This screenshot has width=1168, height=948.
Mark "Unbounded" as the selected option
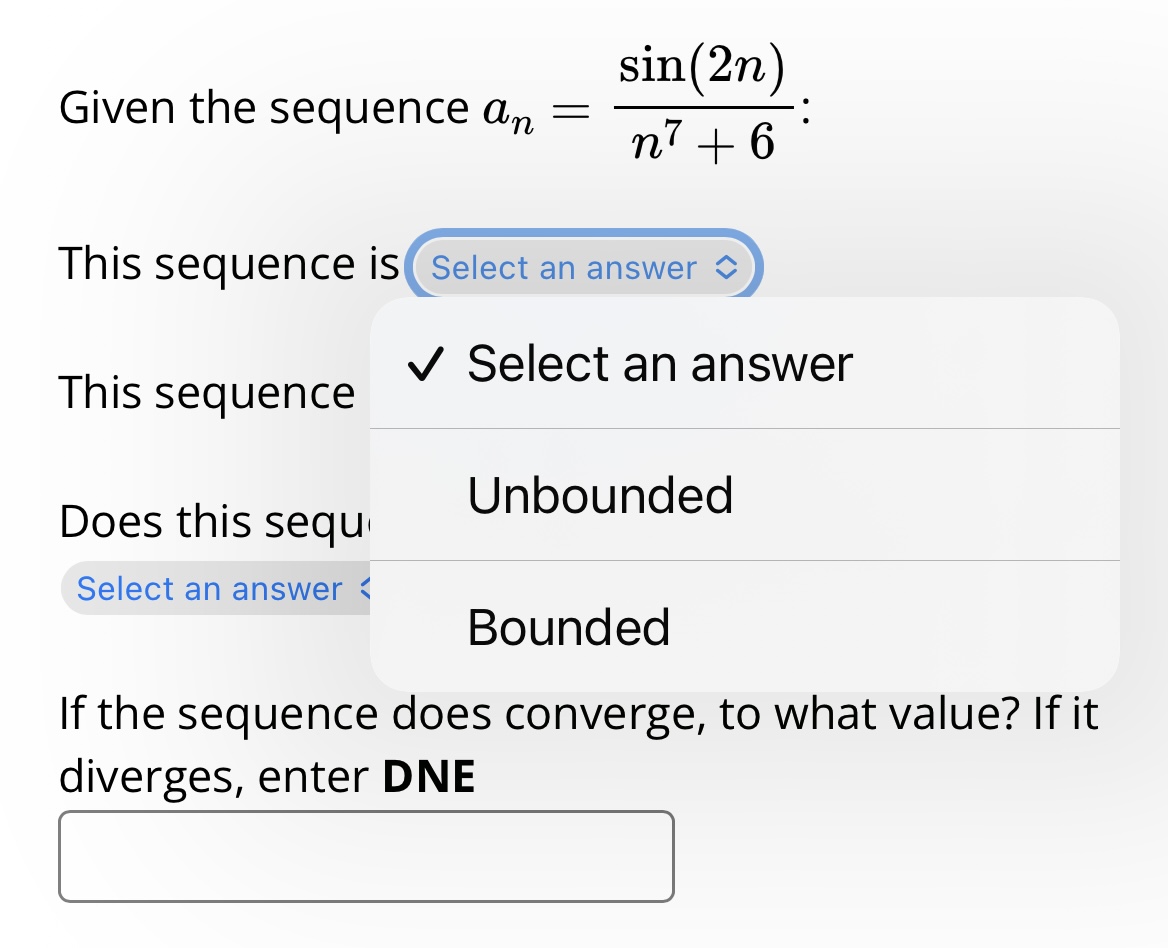tap(600, 494)
